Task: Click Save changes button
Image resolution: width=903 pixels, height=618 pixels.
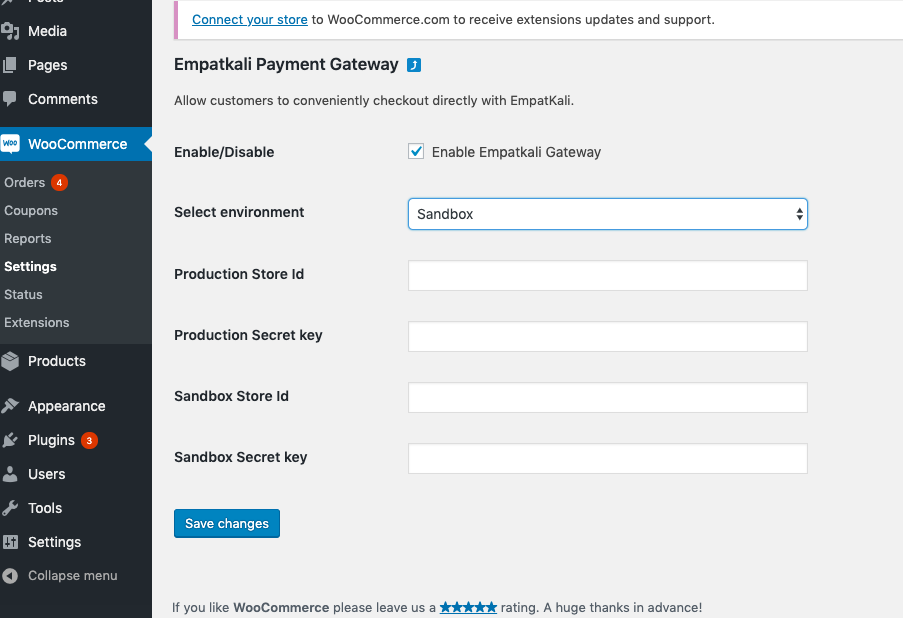Action: pos(227,524)
